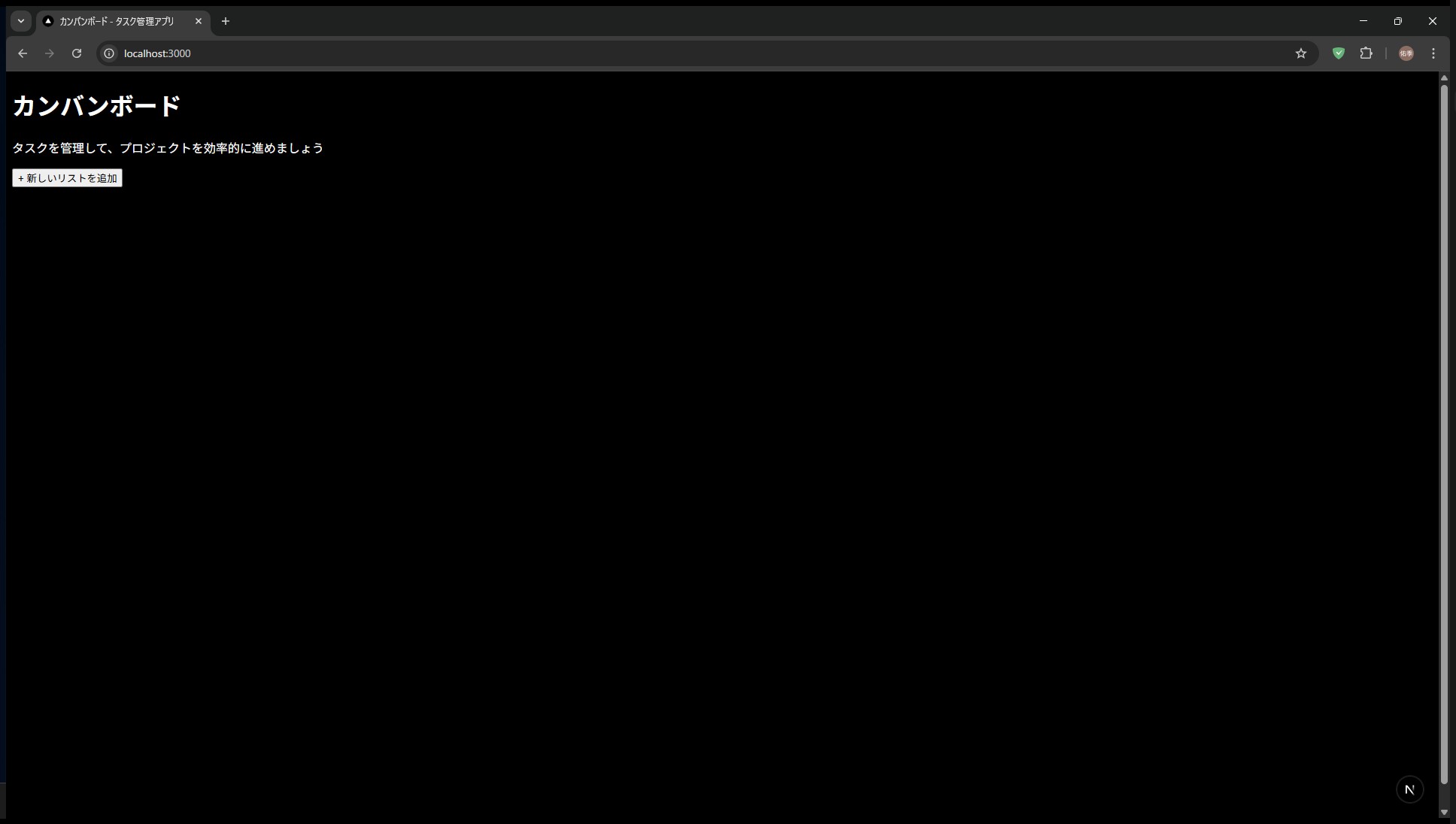
Task: Reload the localhost page
Action: click(x=77, y=53)
